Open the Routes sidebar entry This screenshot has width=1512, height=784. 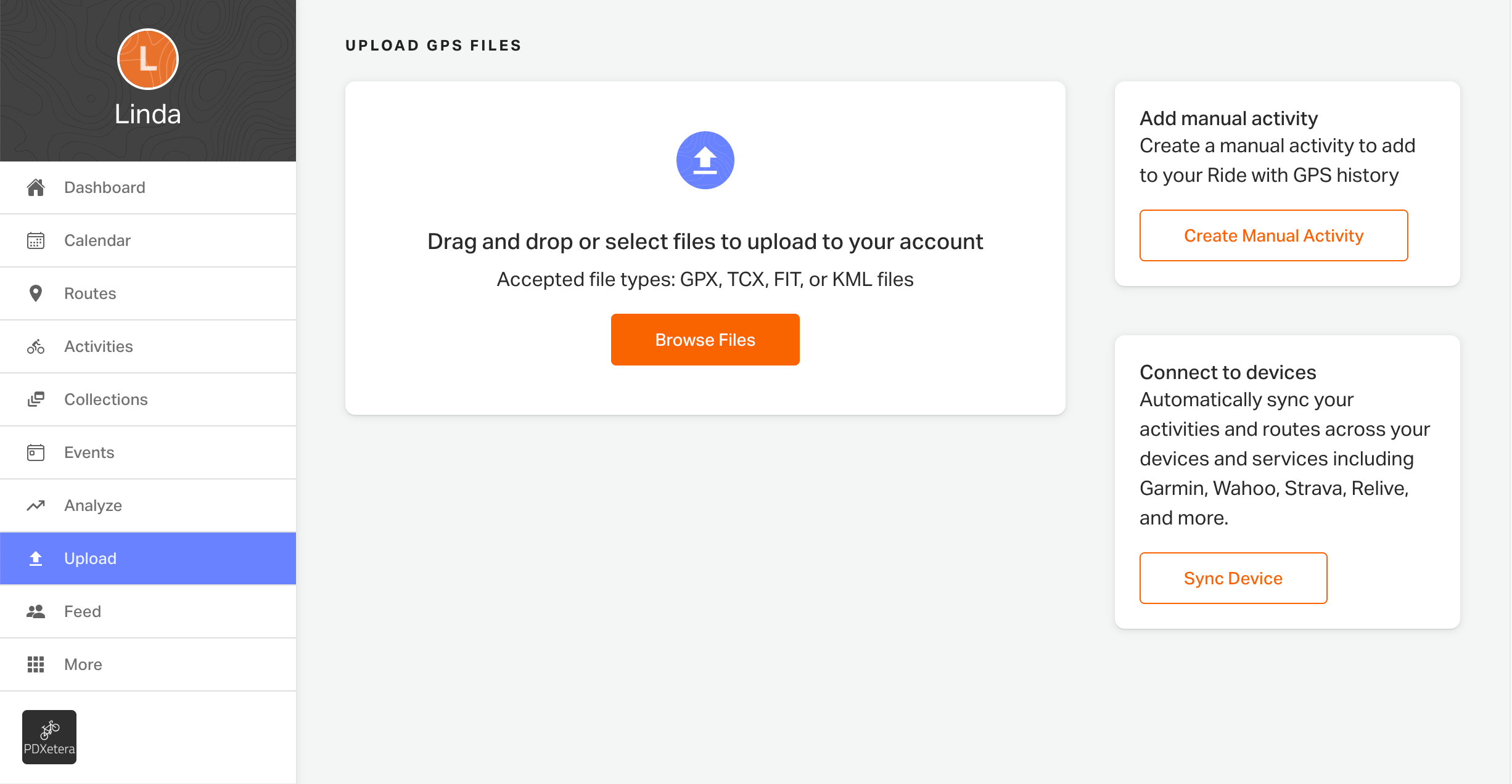tap(148, 293)
